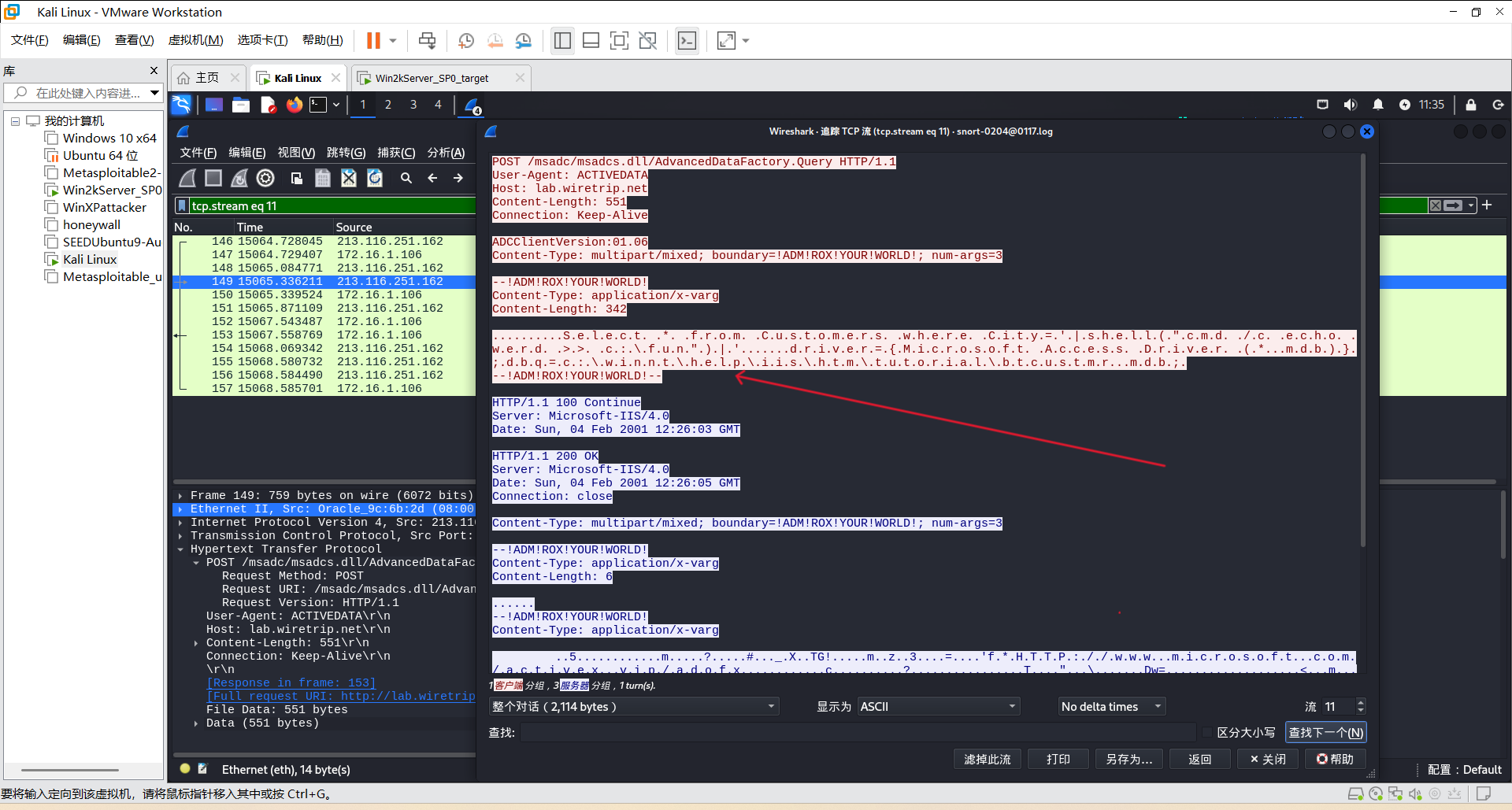The width and height of the screenshot is (1512, 810).
Task: Lock the Kali screen with the padlock icon
Action: (1471, 105)
